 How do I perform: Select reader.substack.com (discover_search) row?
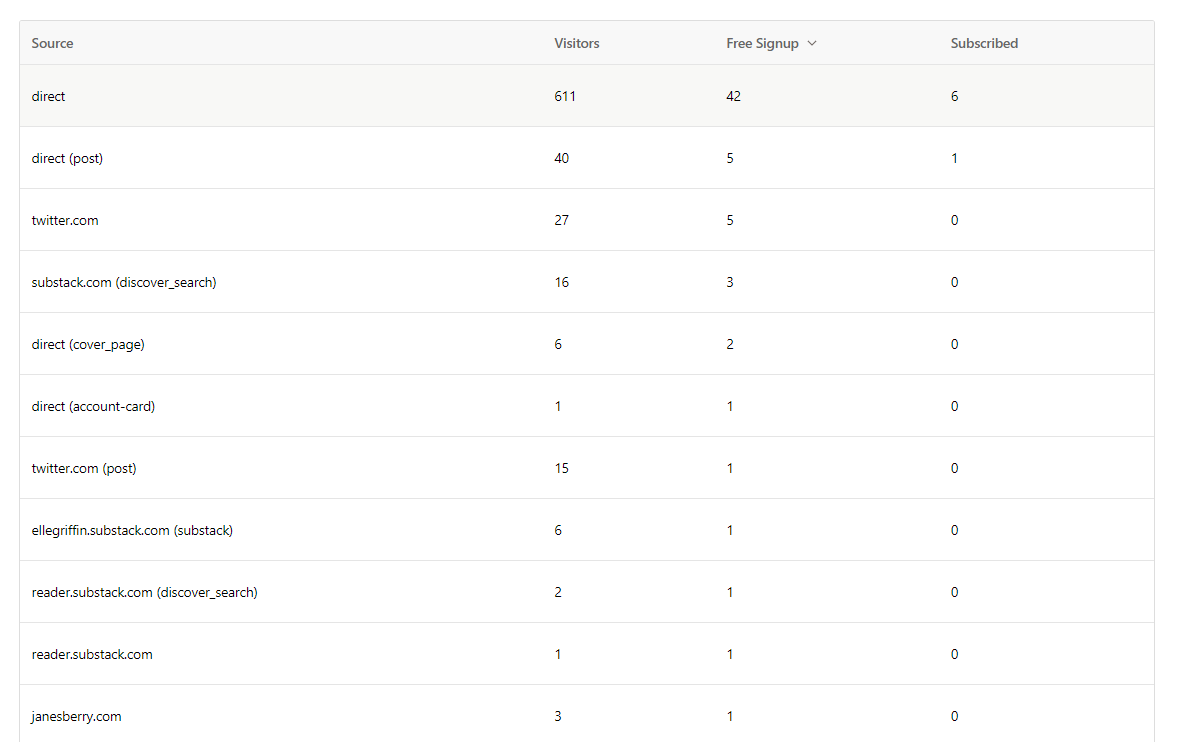[x=144, y=593]
